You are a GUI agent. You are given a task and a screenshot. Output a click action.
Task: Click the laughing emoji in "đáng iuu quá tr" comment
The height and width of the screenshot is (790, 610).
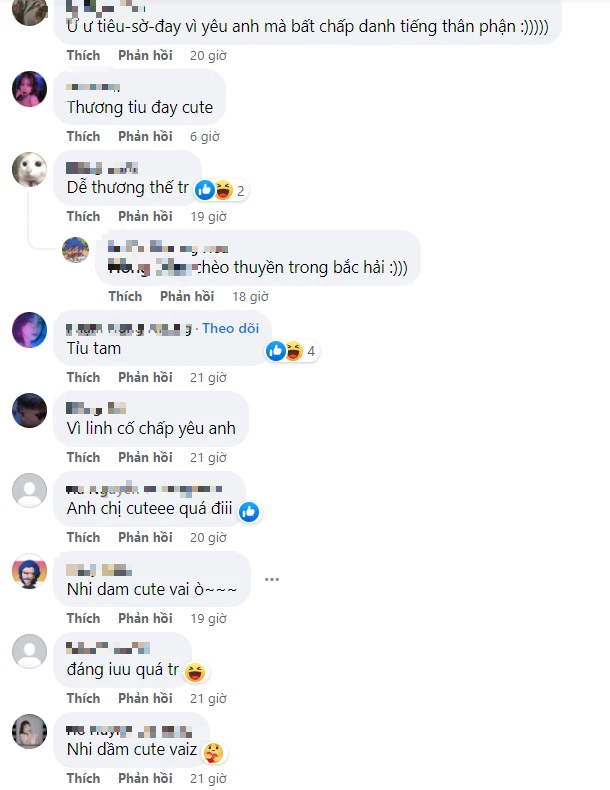[x=195, y=672]
